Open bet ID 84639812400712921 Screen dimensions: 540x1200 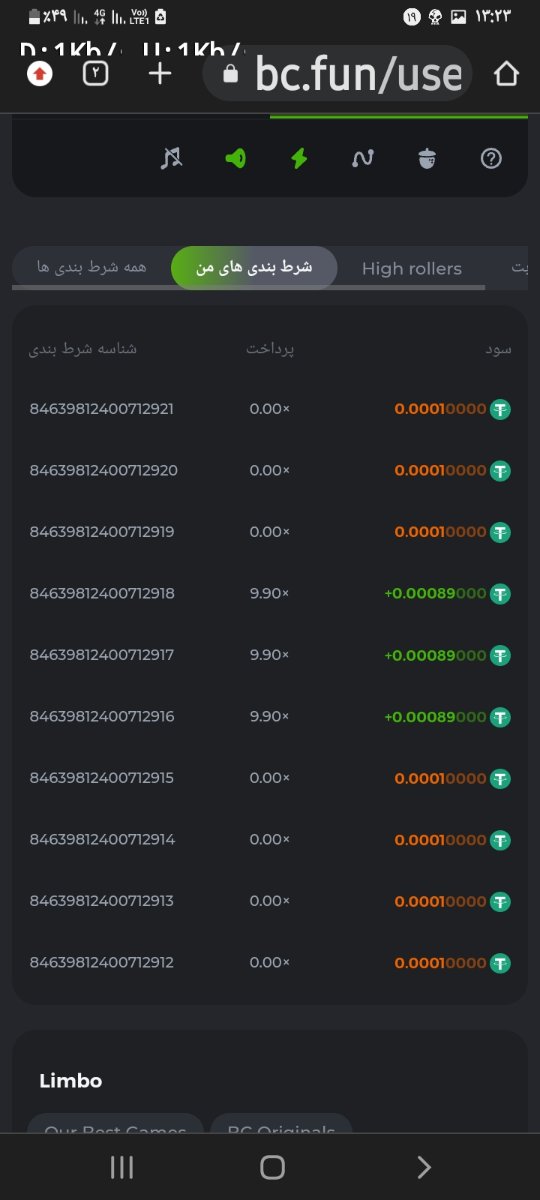tap(102, 409)
